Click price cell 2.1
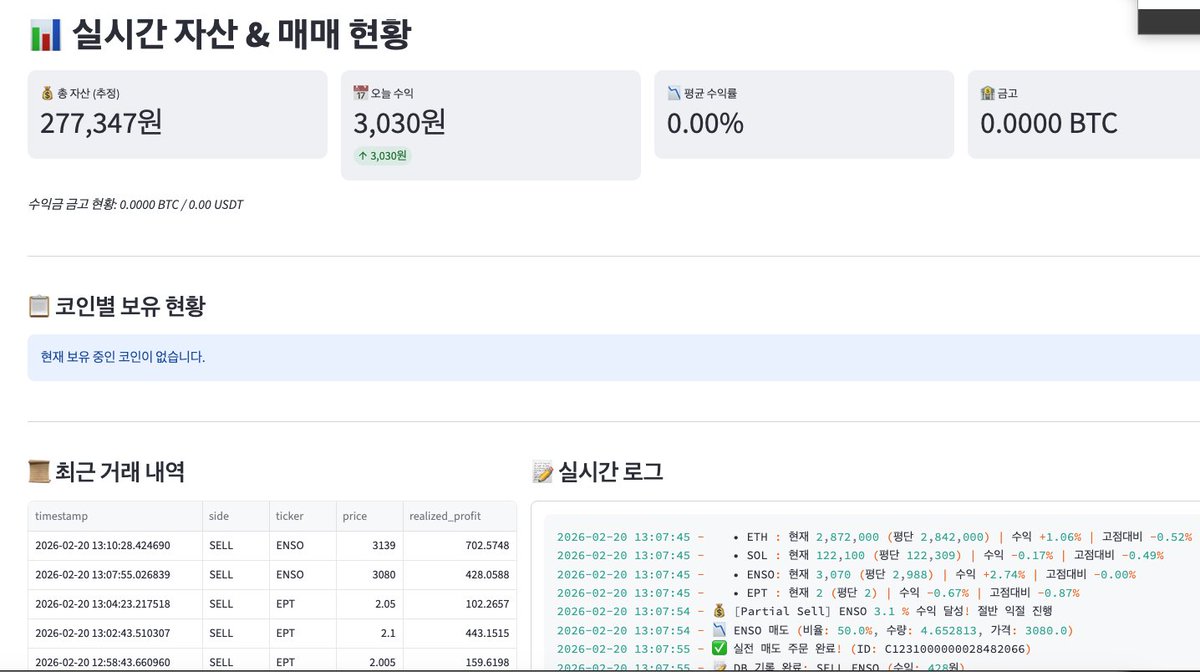This screenshot has height=672, width=1200. tap(368, 633)
